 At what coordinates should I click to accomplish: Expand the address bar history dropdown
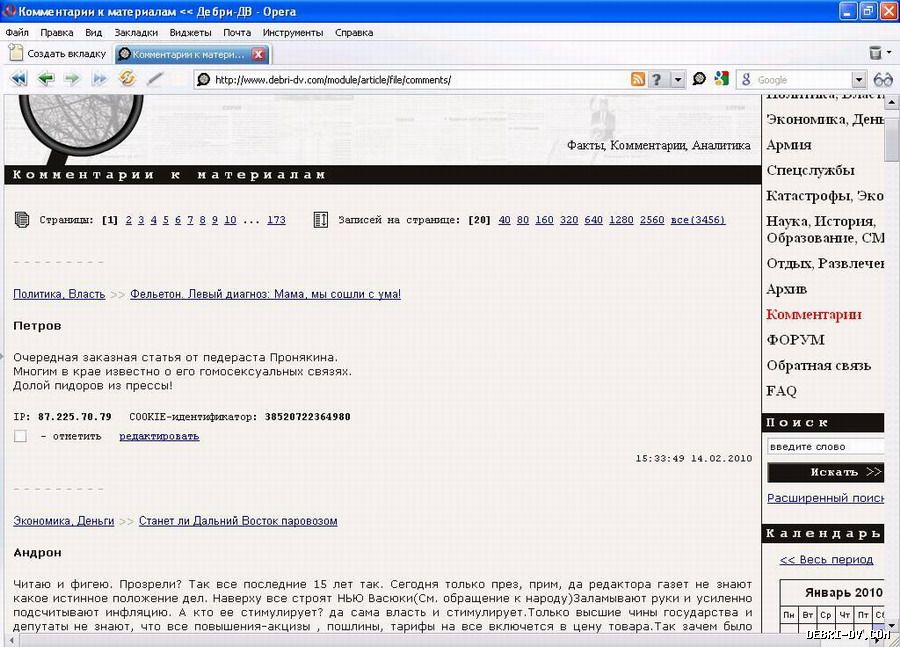(678, 80)
